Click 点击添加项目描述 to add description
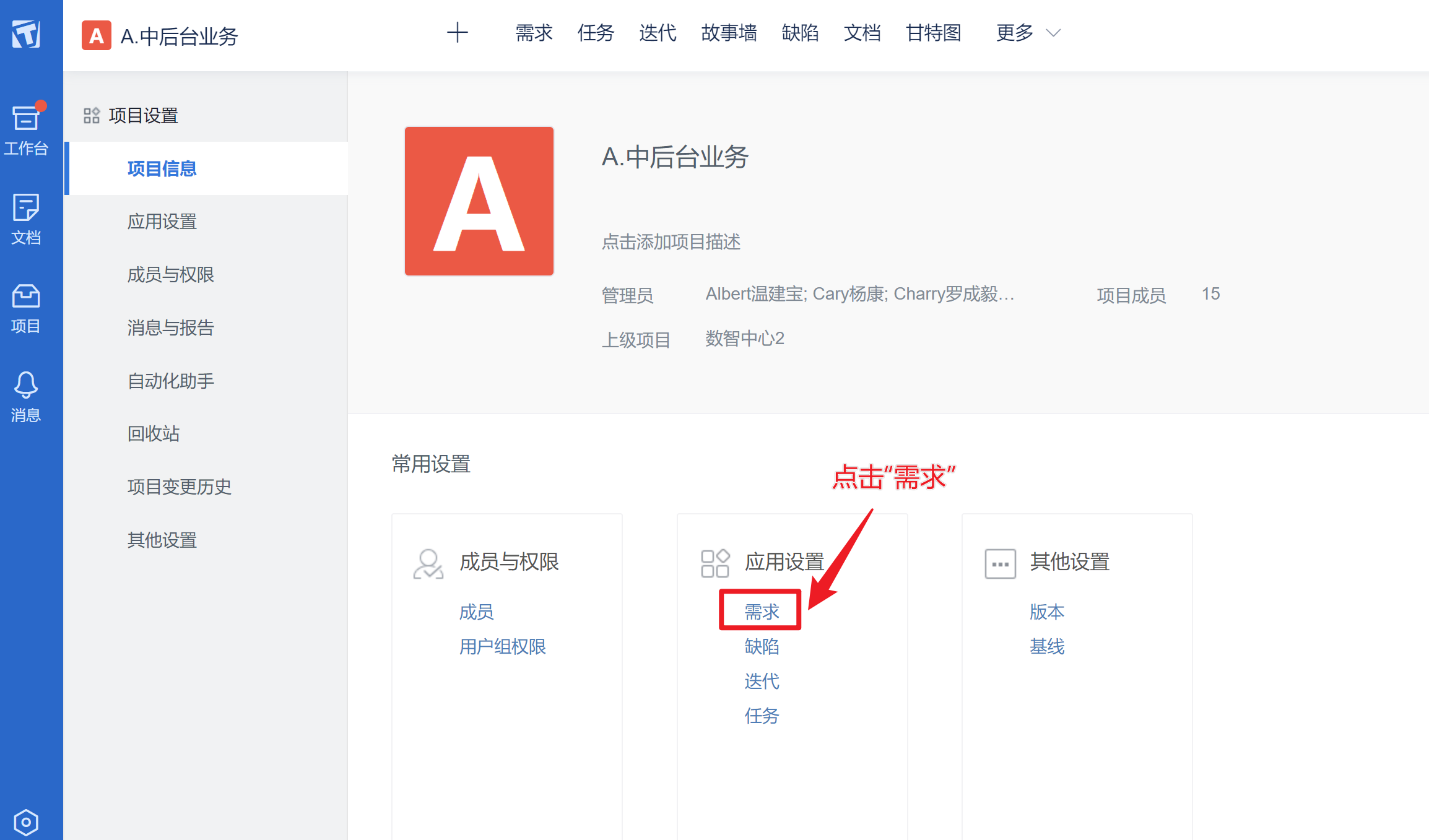The width and height of the screenshot is (1429, 840). tap(671, 241)
